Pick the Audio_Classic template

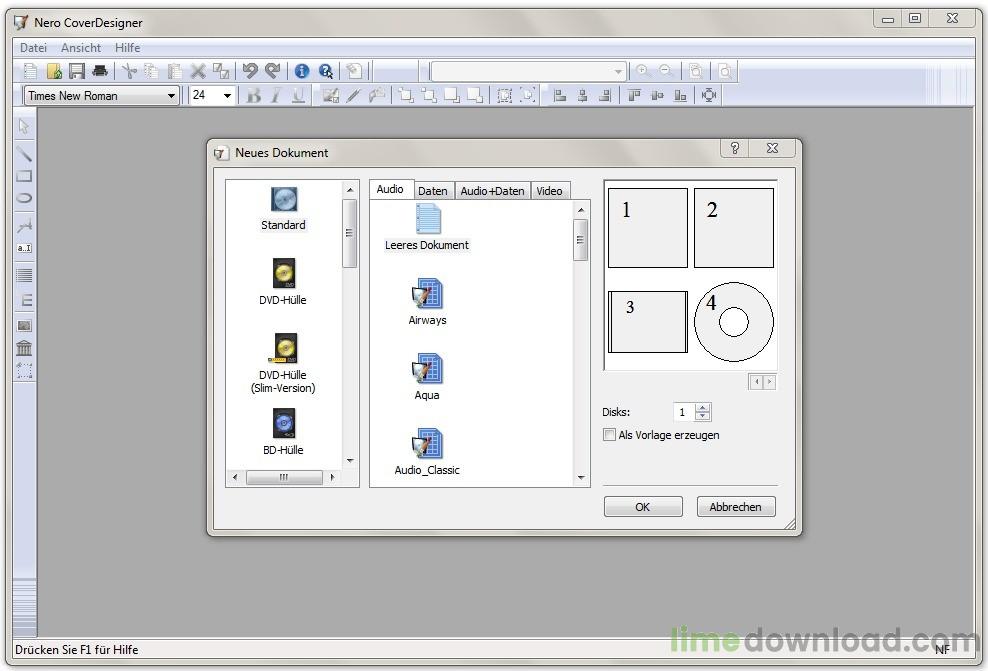point(427,444)
